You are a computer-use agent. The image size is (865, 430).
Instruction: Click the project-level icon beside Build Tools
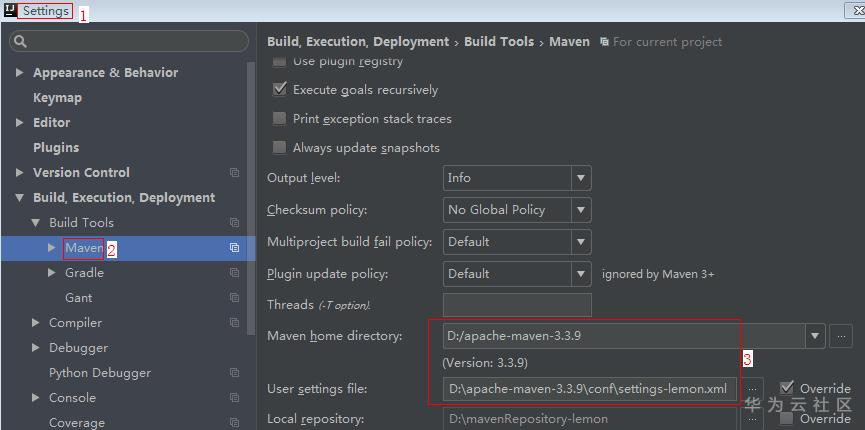click(x=234, y=223)
